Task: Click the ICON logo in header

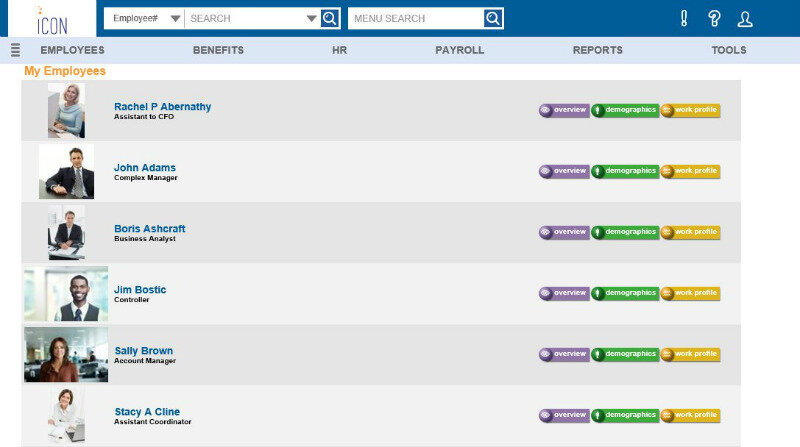Action: [x=53, y=19]
